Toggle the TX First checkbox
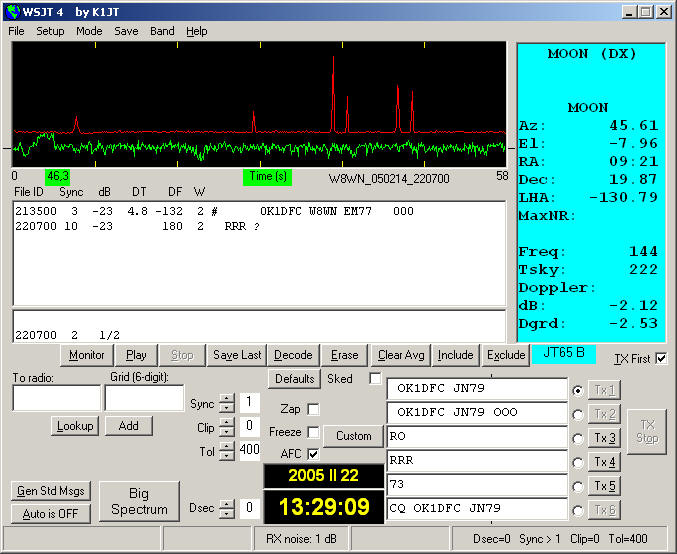The height and width of the screenshot is (554, 677). pyautogui.click(x=660, y=359)
